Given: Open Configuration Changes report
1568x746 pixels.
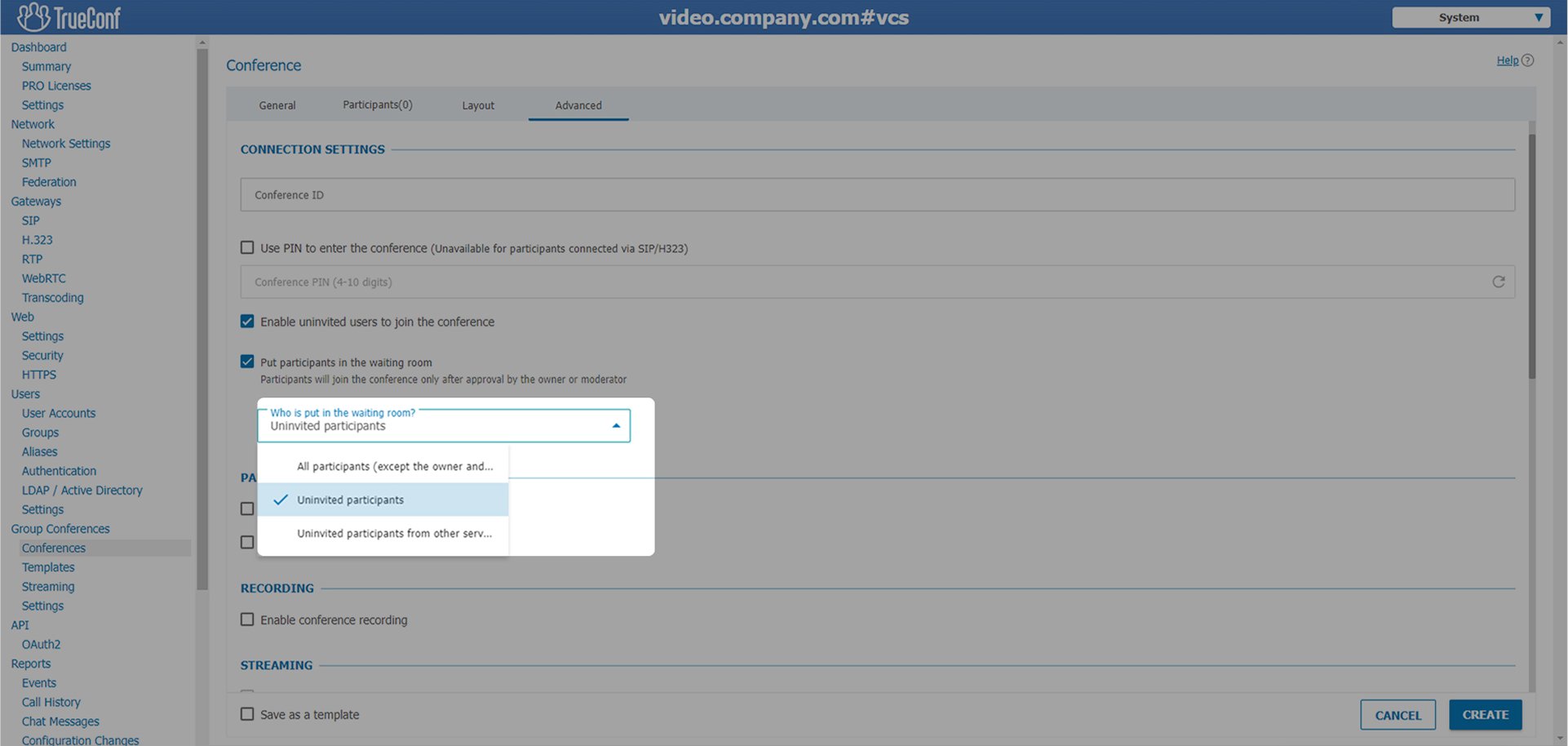Looking at the screenshot, I should (x=81, y=739).
